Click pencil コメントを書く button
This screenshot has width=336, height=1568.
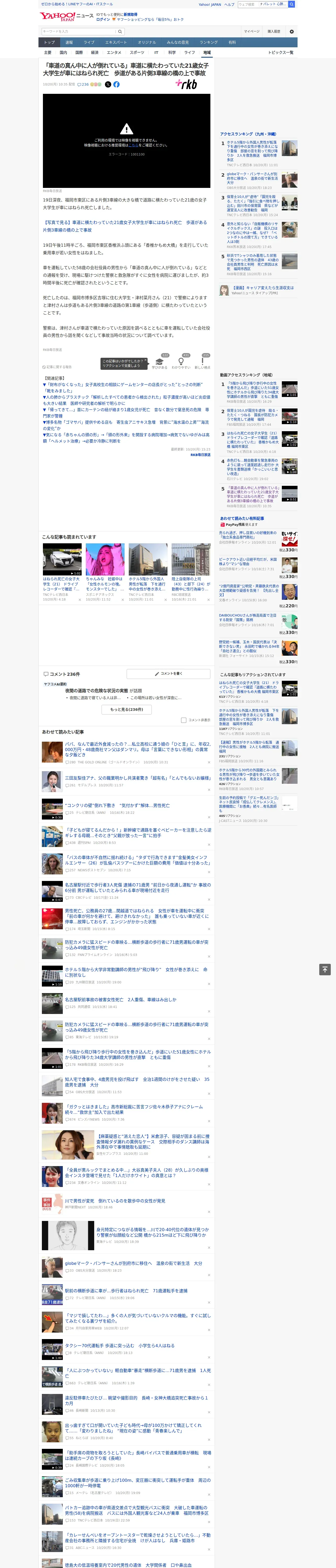pos(168,674)
